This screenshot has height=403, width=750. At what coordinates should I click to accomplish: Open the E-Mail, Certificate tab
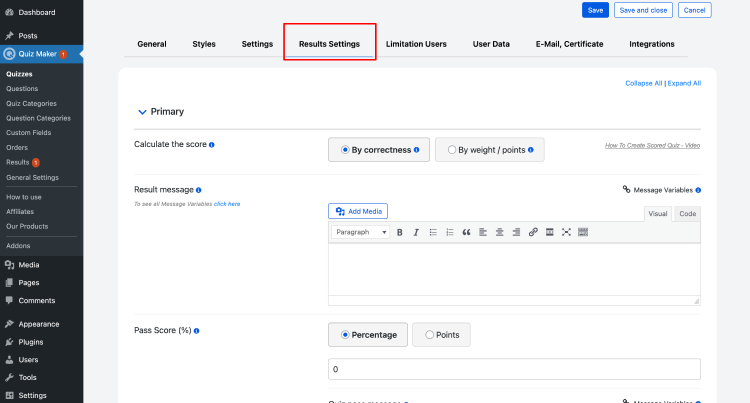(x=569, y=44)
